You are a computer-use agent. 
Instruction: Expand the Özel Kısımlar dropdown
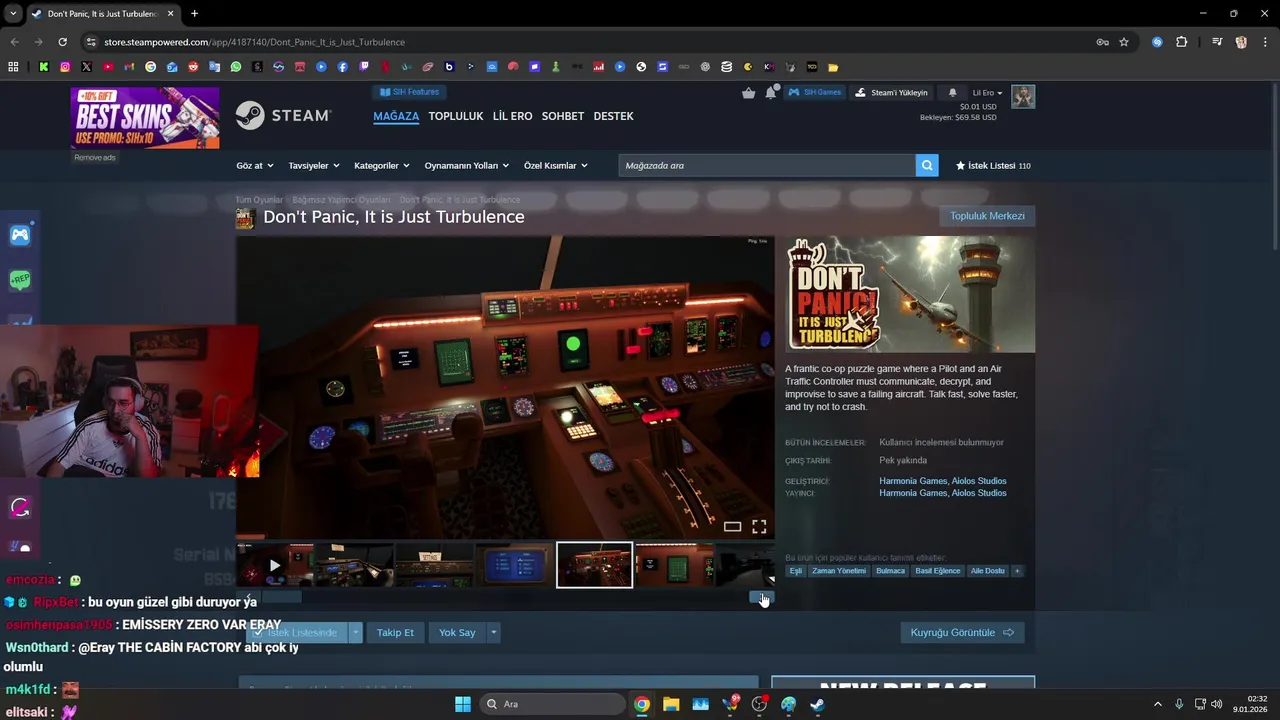click(555, 166)
